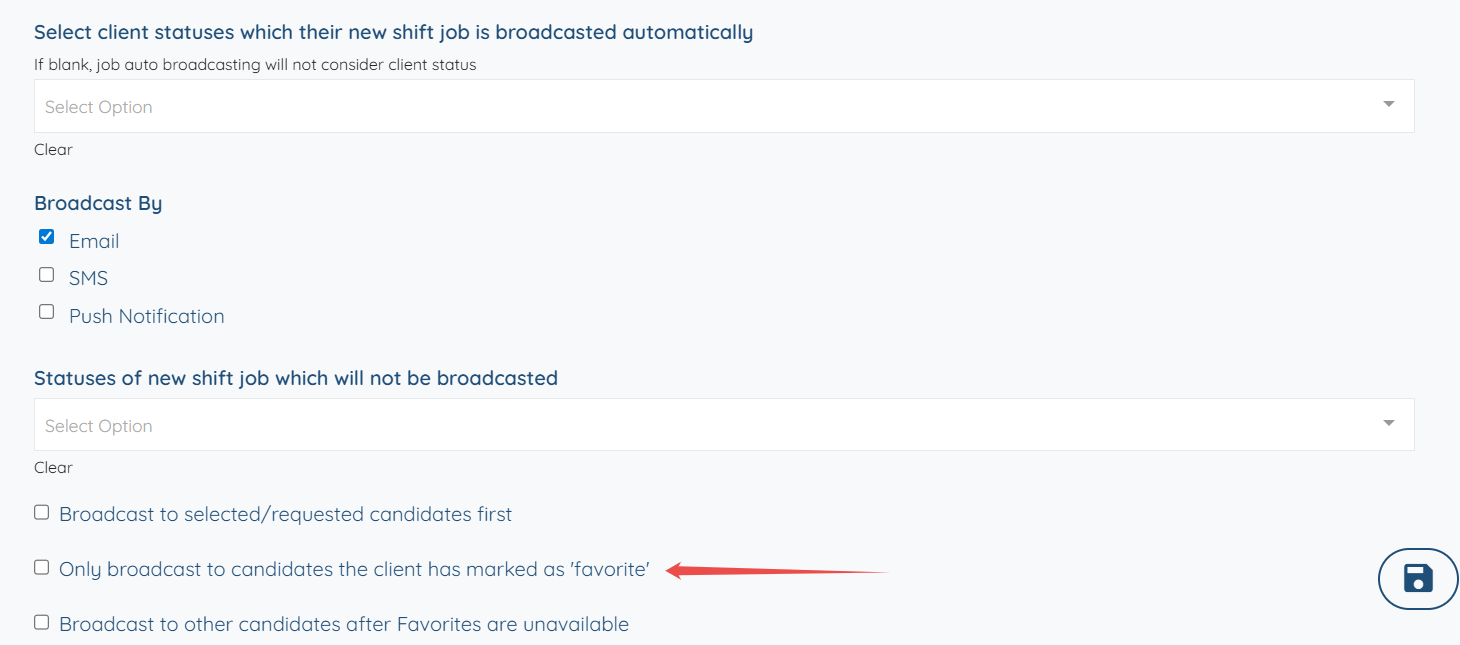Viewport: 1460px width, 645px height.
Task: Click the floppy disk save icon
Action: coord(1418,578)
